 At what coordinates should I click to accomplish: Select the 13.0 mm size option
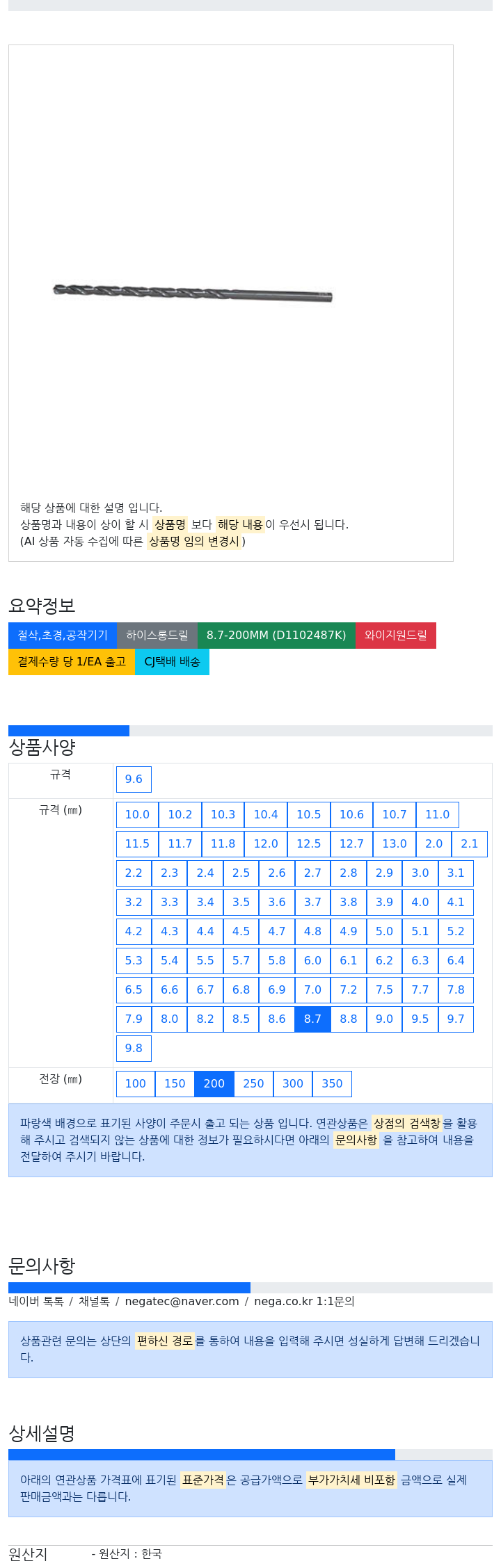pyautogui.click(x=395, y=843)
